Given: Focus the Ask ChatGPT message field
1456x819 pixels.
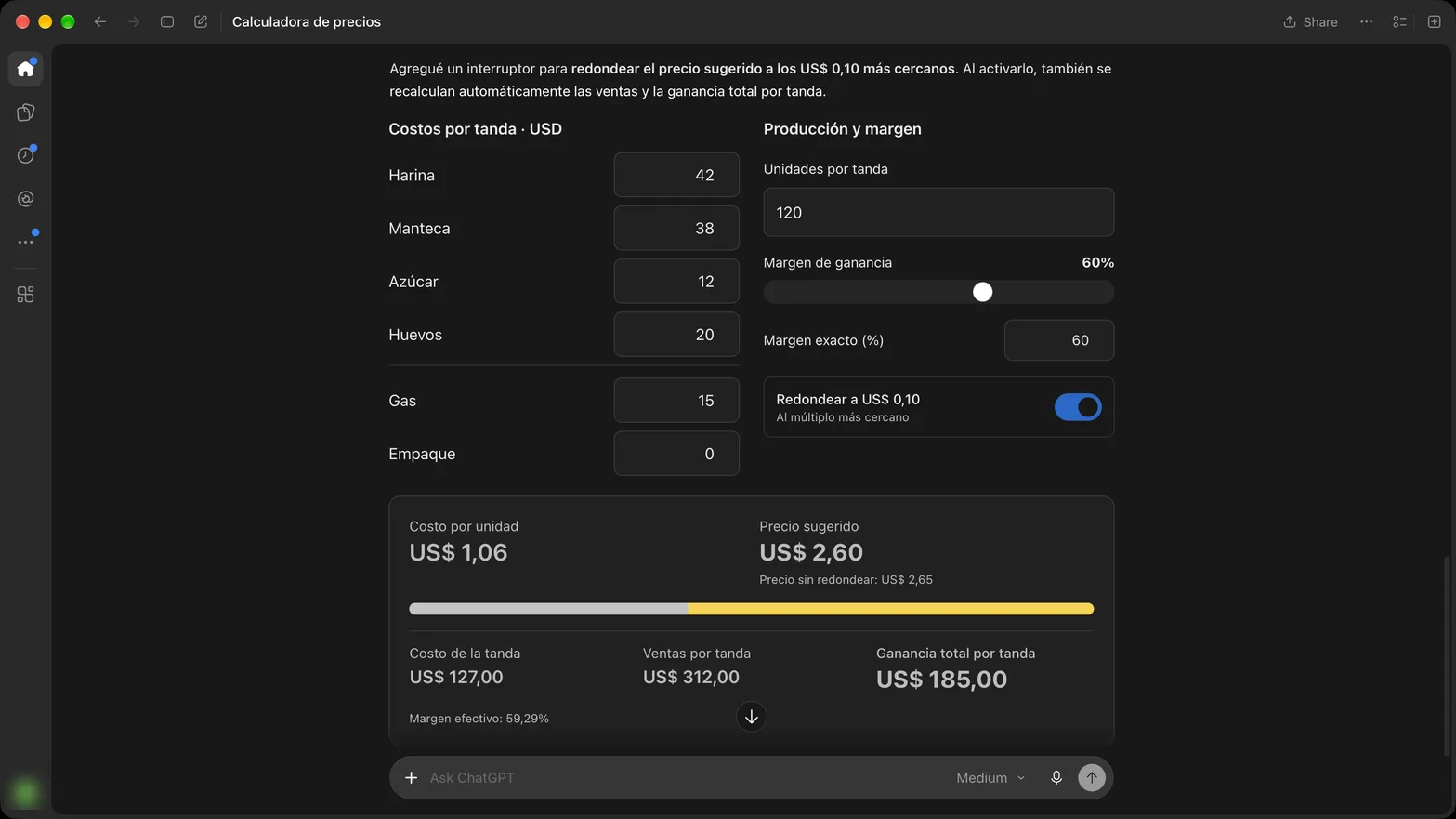Looking at the screenshot, I should 683,777.
